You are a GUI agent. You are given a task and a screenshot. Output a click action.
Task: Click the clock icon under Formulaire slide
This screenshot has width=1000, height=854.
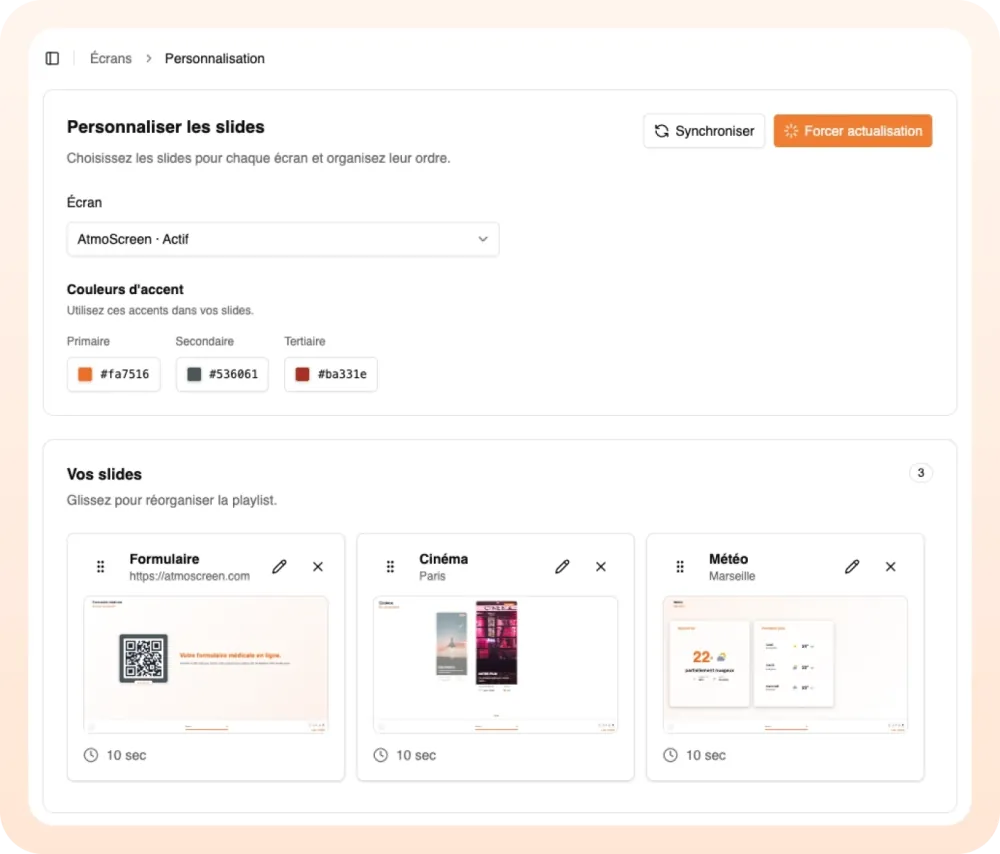coord(91,755)
